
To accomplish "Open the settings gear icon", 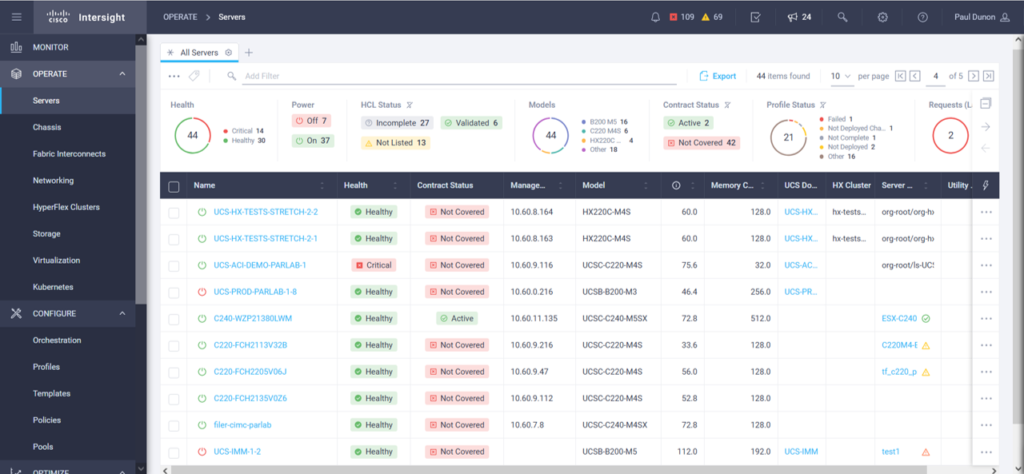I will pos(882,17).
